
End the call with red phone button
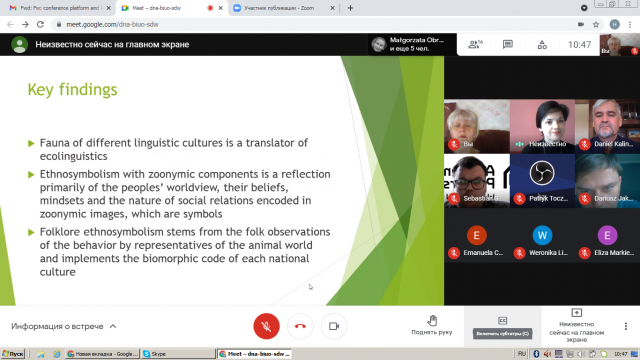[x=300, y=326]
